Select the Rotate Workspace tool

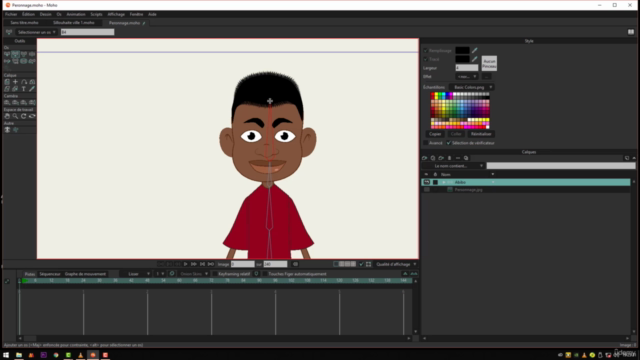[24, 116]
